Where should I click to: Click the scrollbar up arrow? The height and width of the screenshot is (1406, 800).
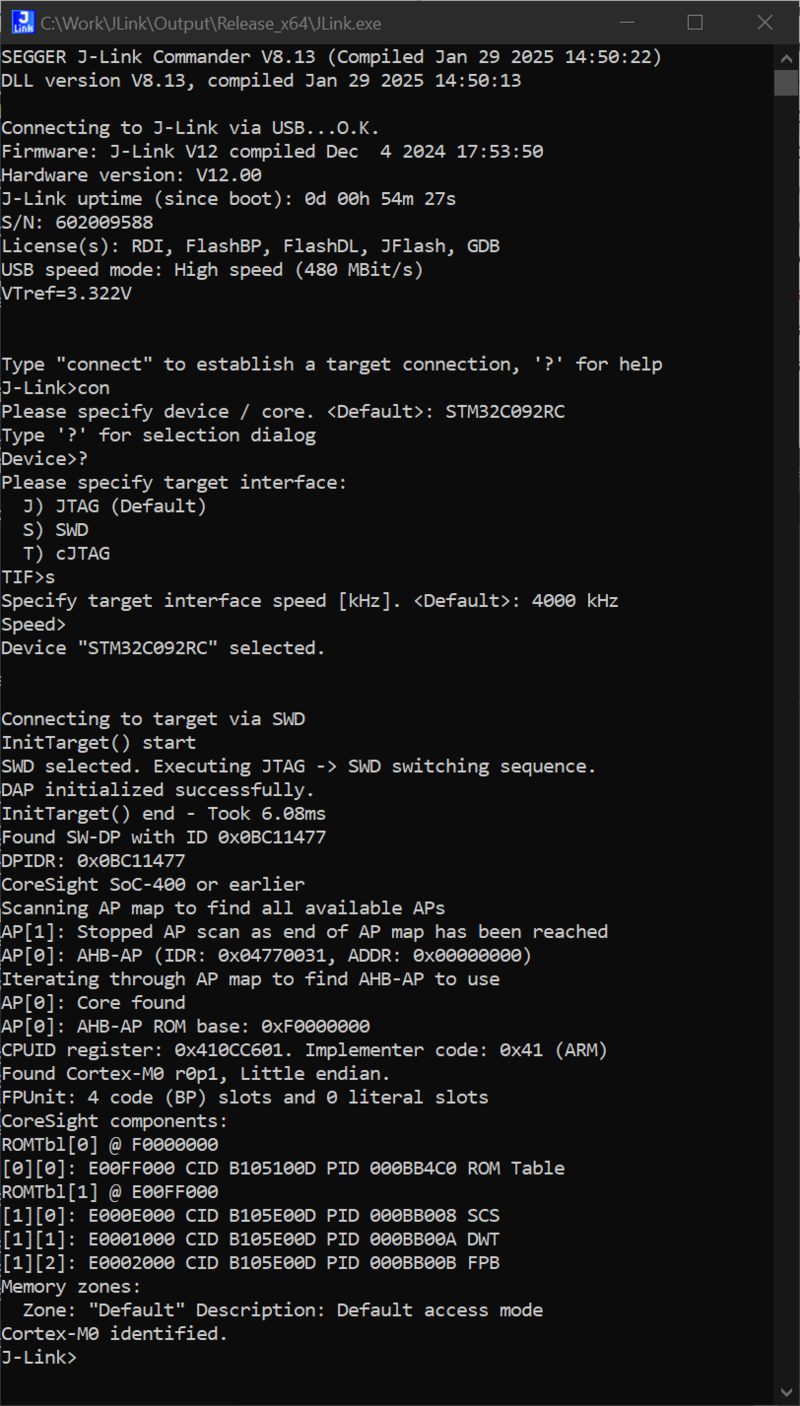(788, 57)
